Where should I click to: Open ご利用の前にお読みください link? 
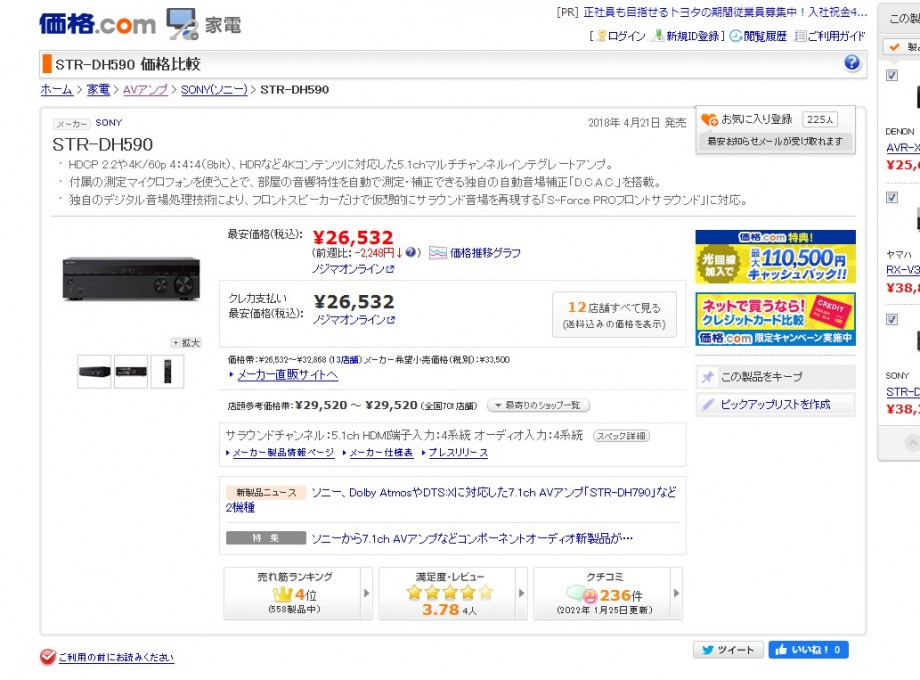click(116, 657)
